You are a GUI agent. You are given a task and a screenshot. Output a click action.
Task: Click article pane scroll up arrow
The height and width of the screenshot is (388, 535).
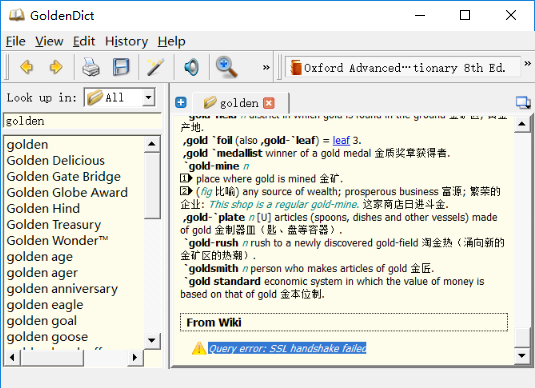(522, 124)
